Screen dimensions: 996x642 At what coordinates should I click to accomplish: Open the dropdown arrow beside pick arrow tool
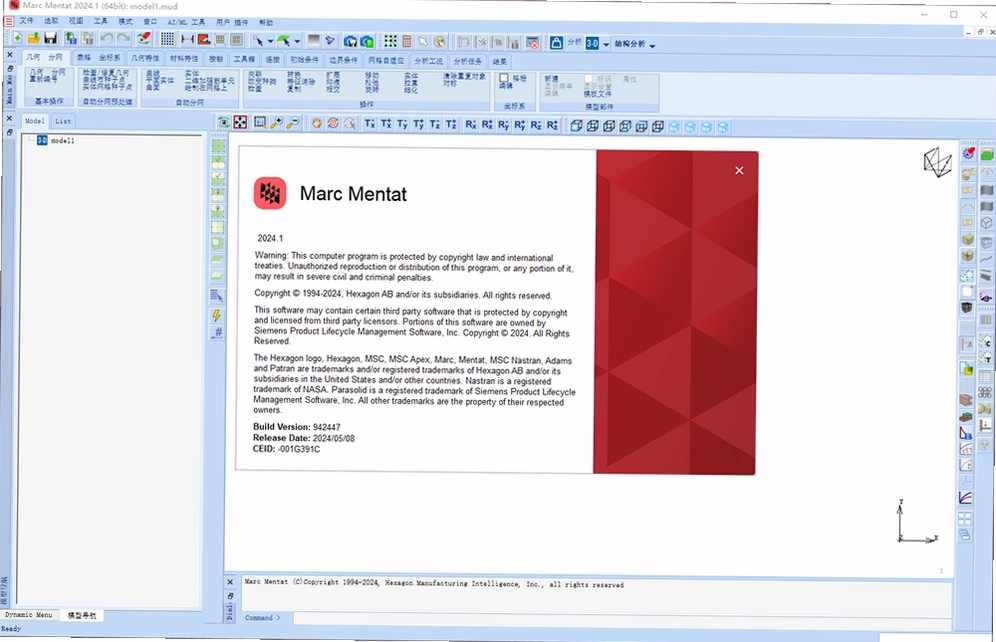click(x=271, y=41)
